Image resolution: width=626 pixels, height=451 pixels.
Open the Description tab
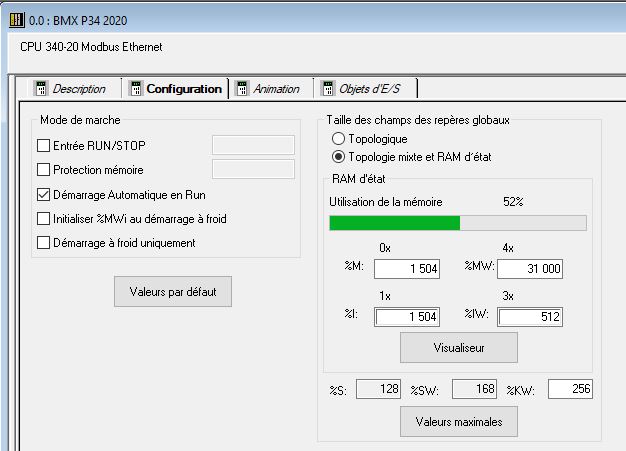coord(79,89)
